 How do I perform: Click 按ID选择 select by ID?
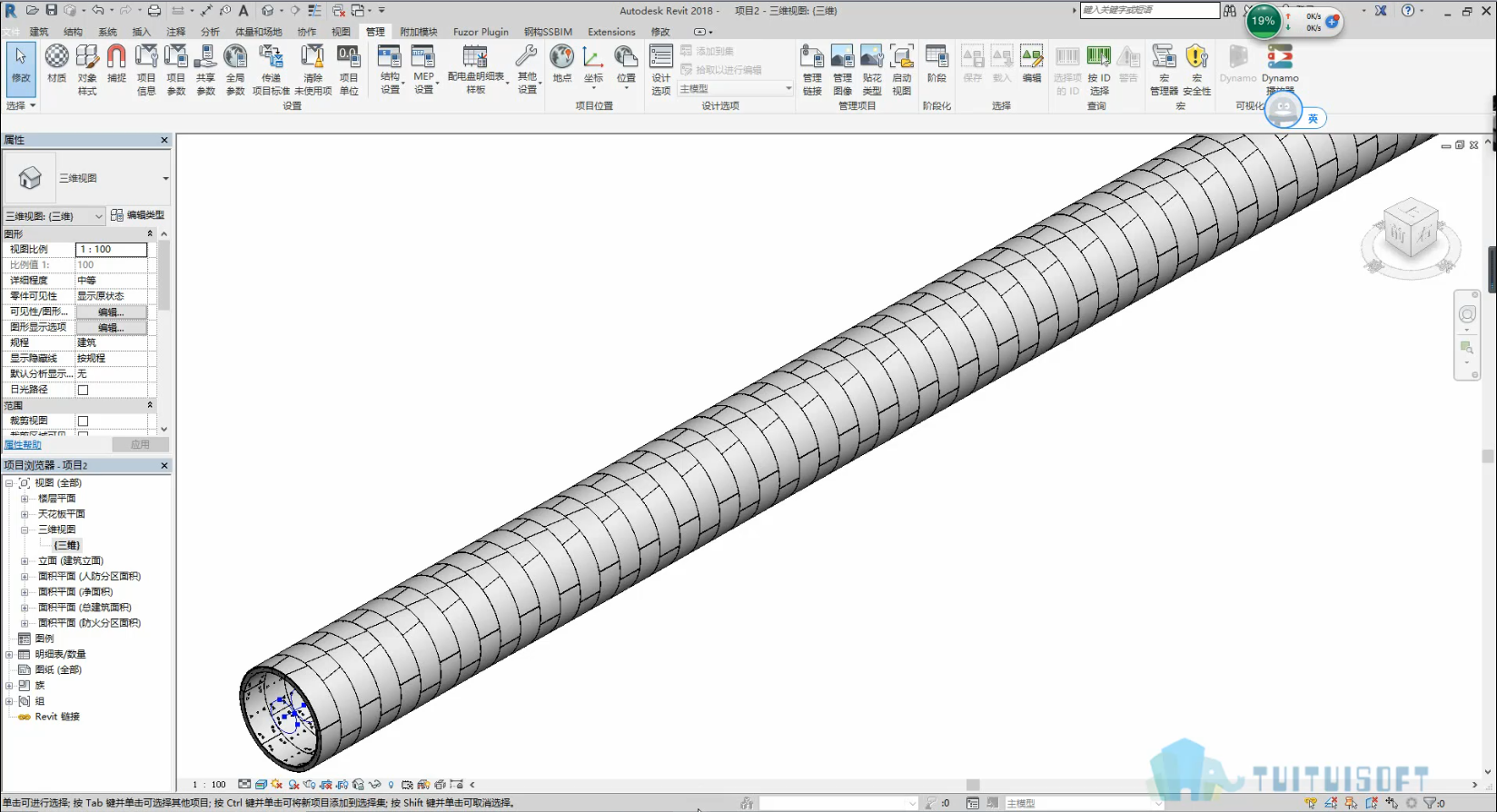[1099, 70]
